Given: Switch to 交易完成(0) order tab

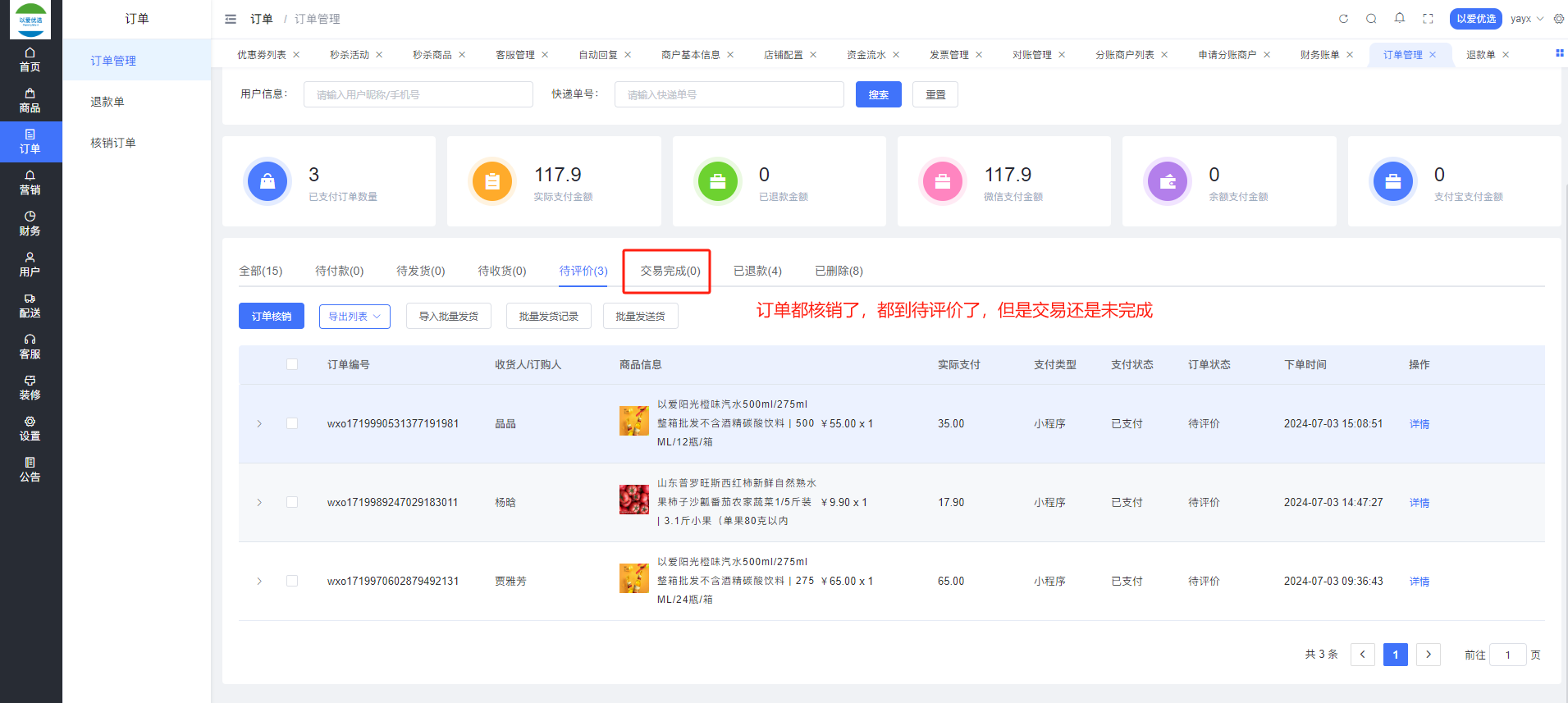Looking at the screenshot, I should point(670,271).
